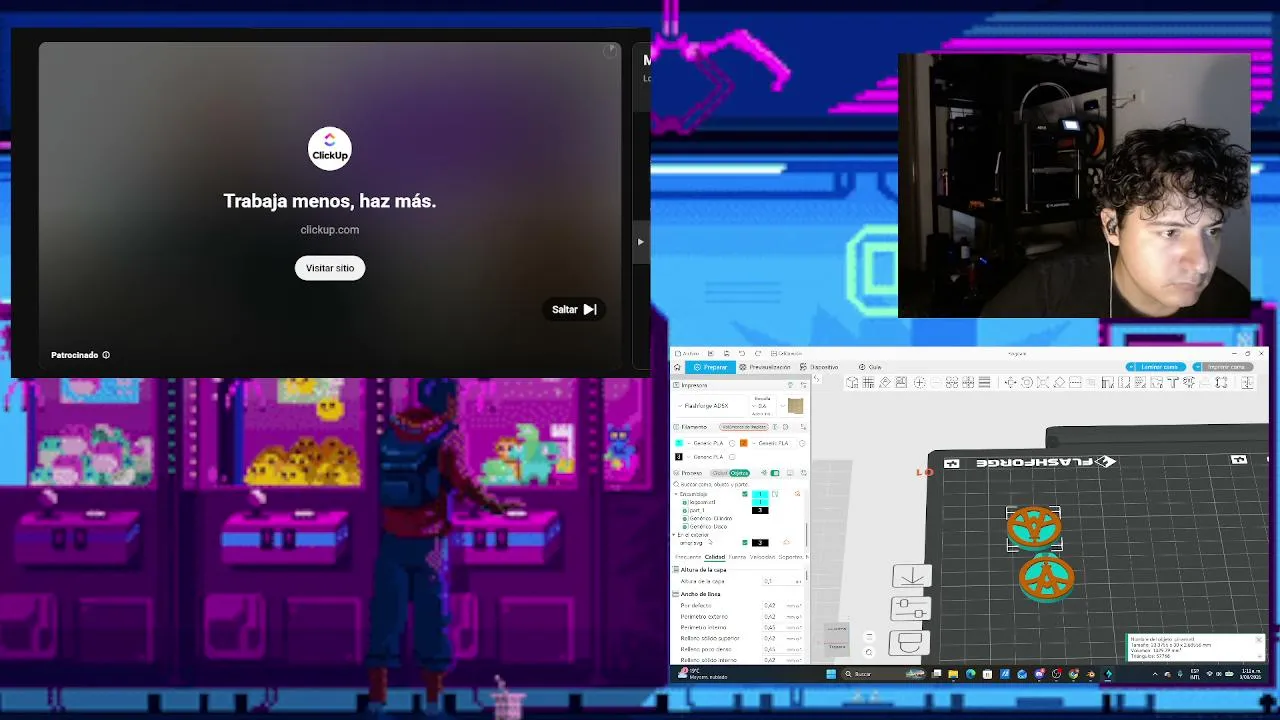Skip the ad with the Saltar button

pyautogui.click(x=574, y=310)
